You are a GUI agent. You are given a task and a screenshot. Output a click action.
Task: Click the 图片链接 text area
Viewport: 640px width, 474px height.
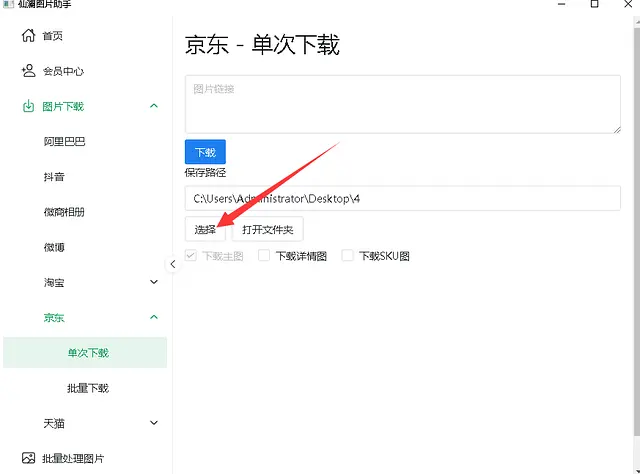point(403,104)
